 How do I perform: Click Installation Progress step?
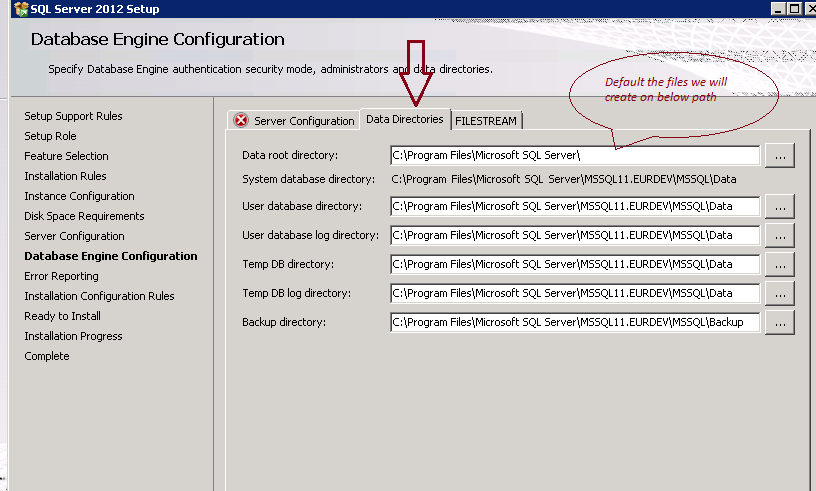73,336
